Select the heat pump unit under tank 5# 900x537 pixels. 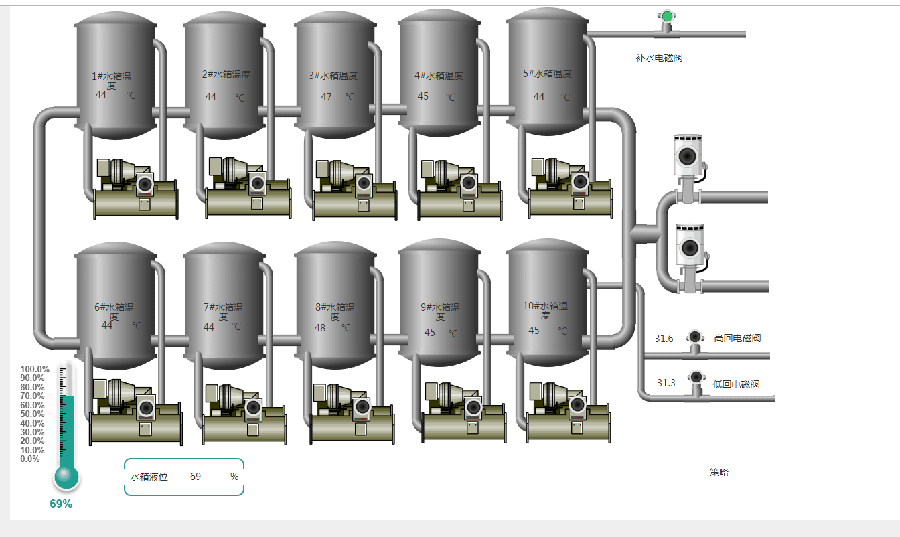pos(568,187)
